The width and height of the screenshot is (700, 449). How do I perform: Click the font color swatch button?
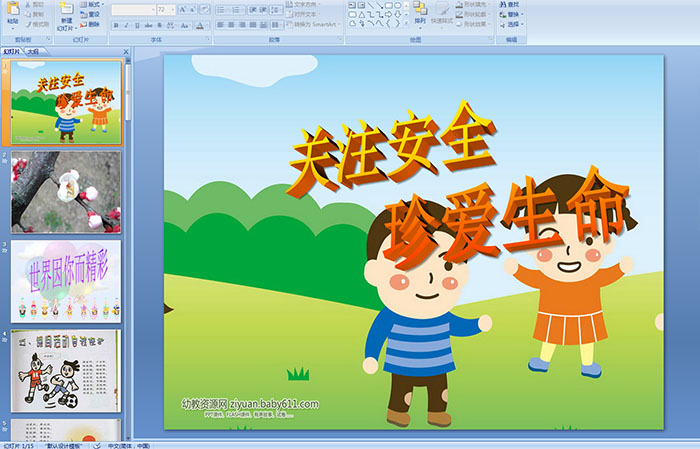[200, 25]
